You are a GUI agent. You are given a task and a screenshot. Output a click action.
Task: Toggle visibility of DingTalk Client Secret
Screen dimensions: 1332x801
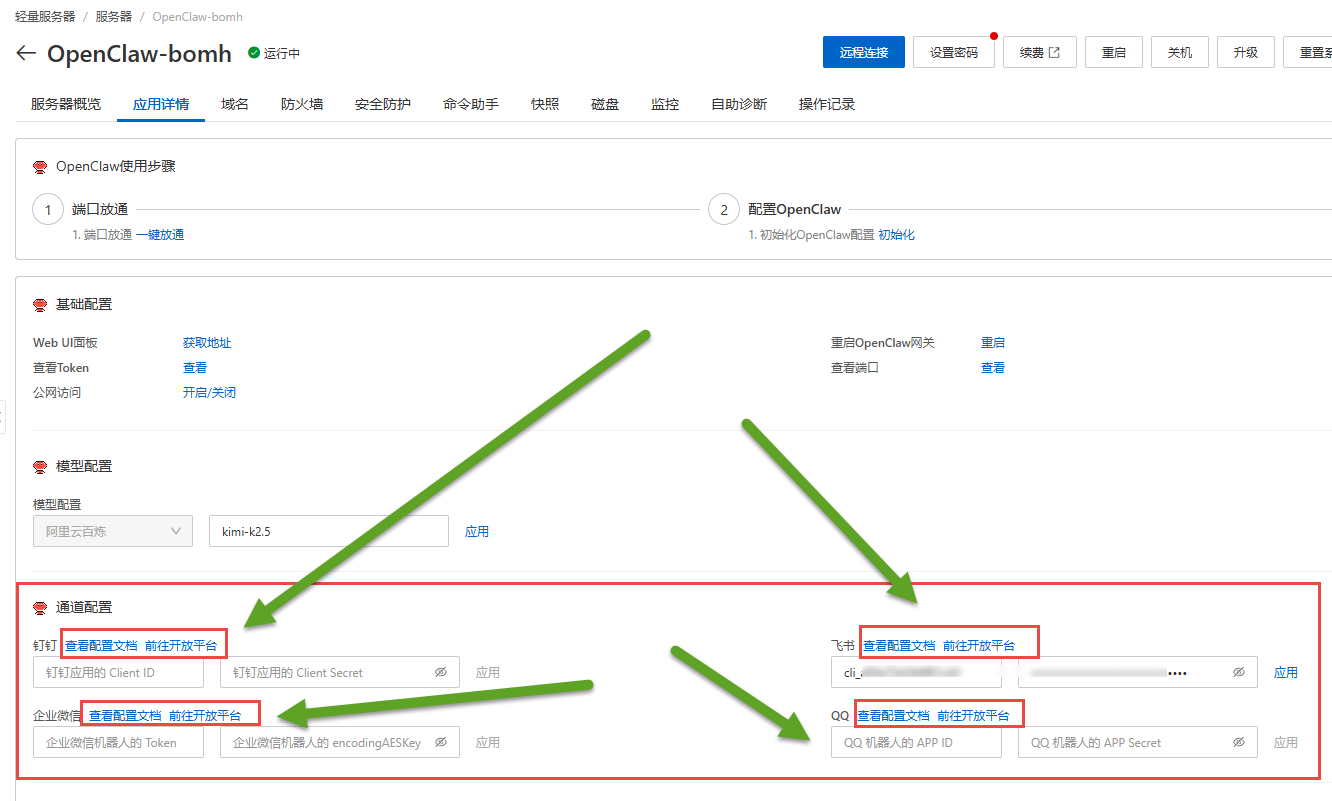440,673
